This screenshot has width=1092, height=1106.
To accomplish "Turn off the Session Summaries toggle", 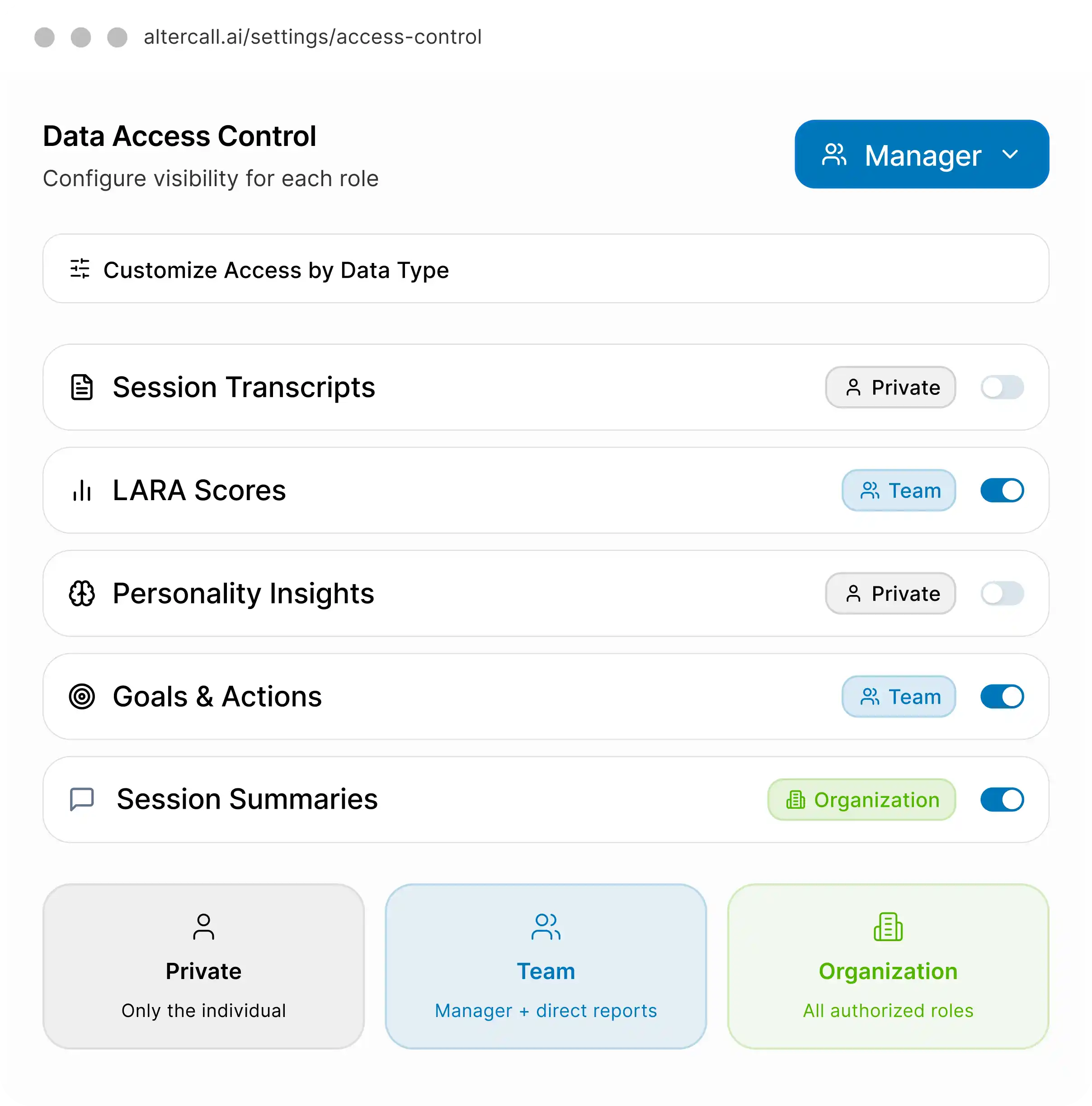I will (1002, 800).
